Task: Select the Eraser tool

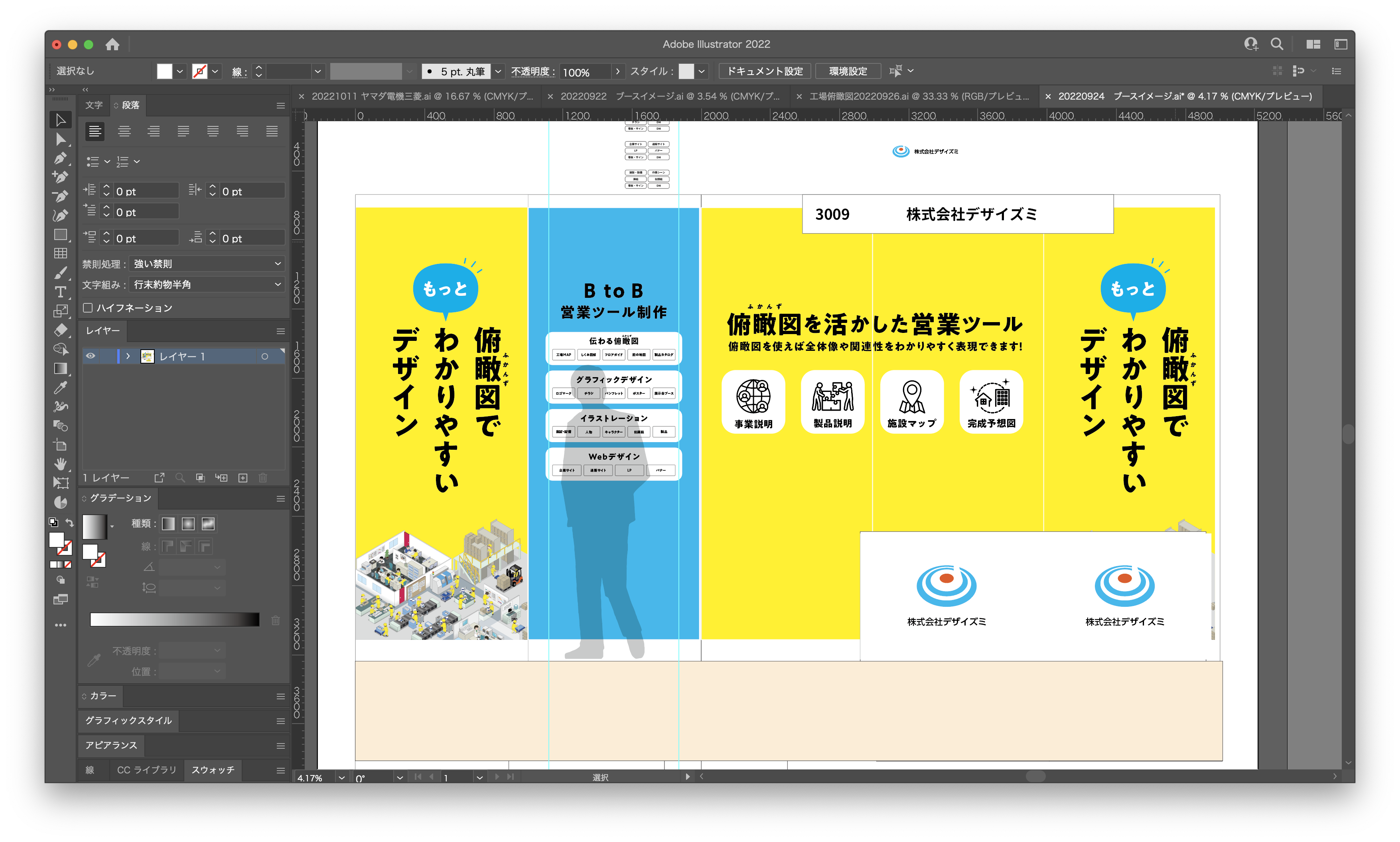Action: [x=60, y=330]
